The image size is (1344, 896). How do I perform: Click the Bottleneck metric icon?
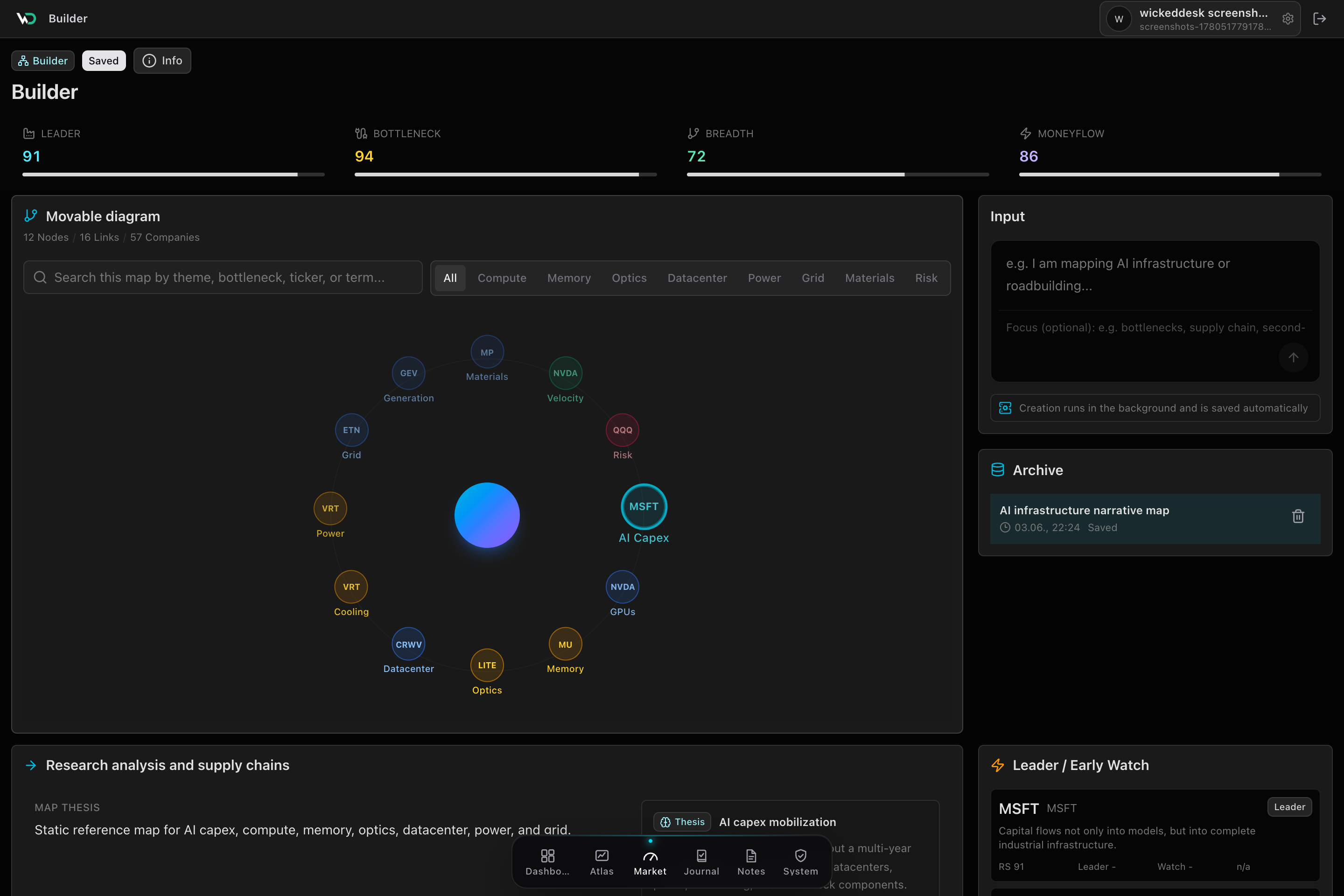click(361, 133)
